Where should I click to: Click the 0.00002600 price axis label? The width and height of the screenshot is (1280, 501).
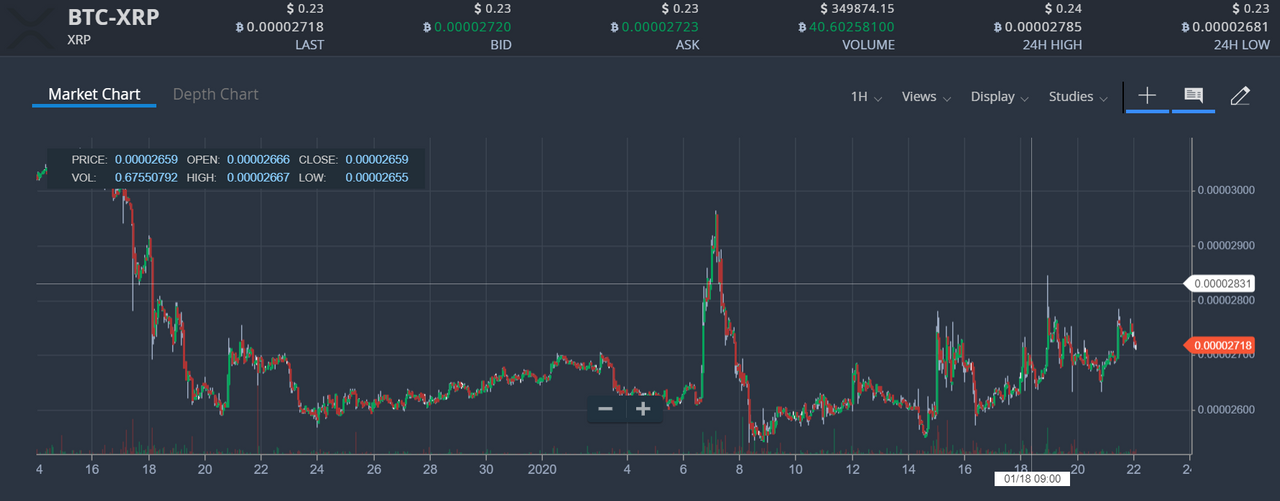point(1226,410)
